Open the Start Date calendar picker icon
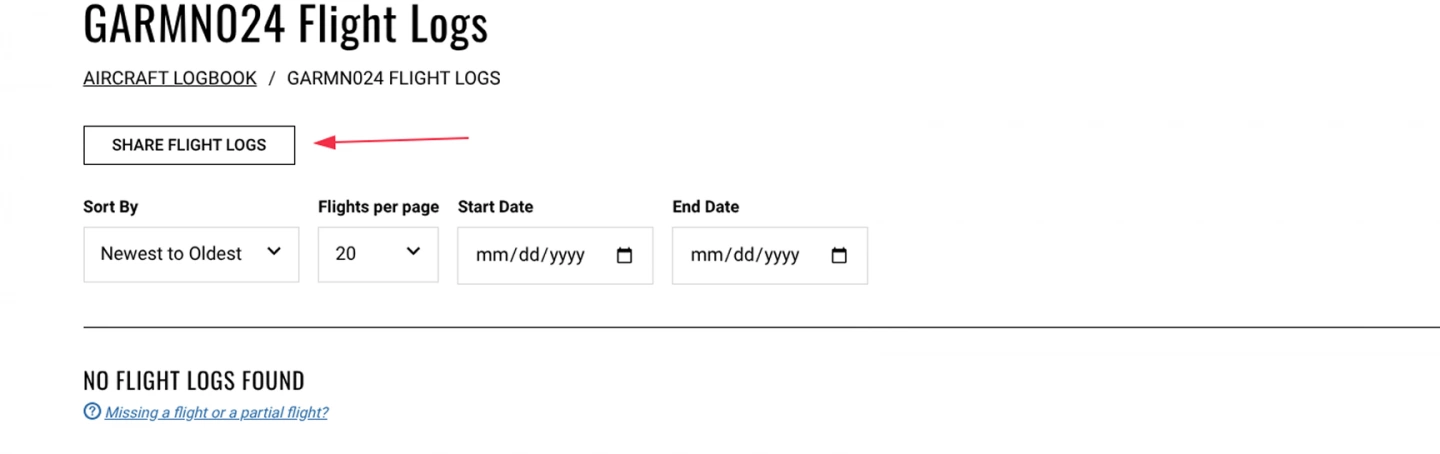The height and width of the screenshot is (454, 1440). point(625,255)
